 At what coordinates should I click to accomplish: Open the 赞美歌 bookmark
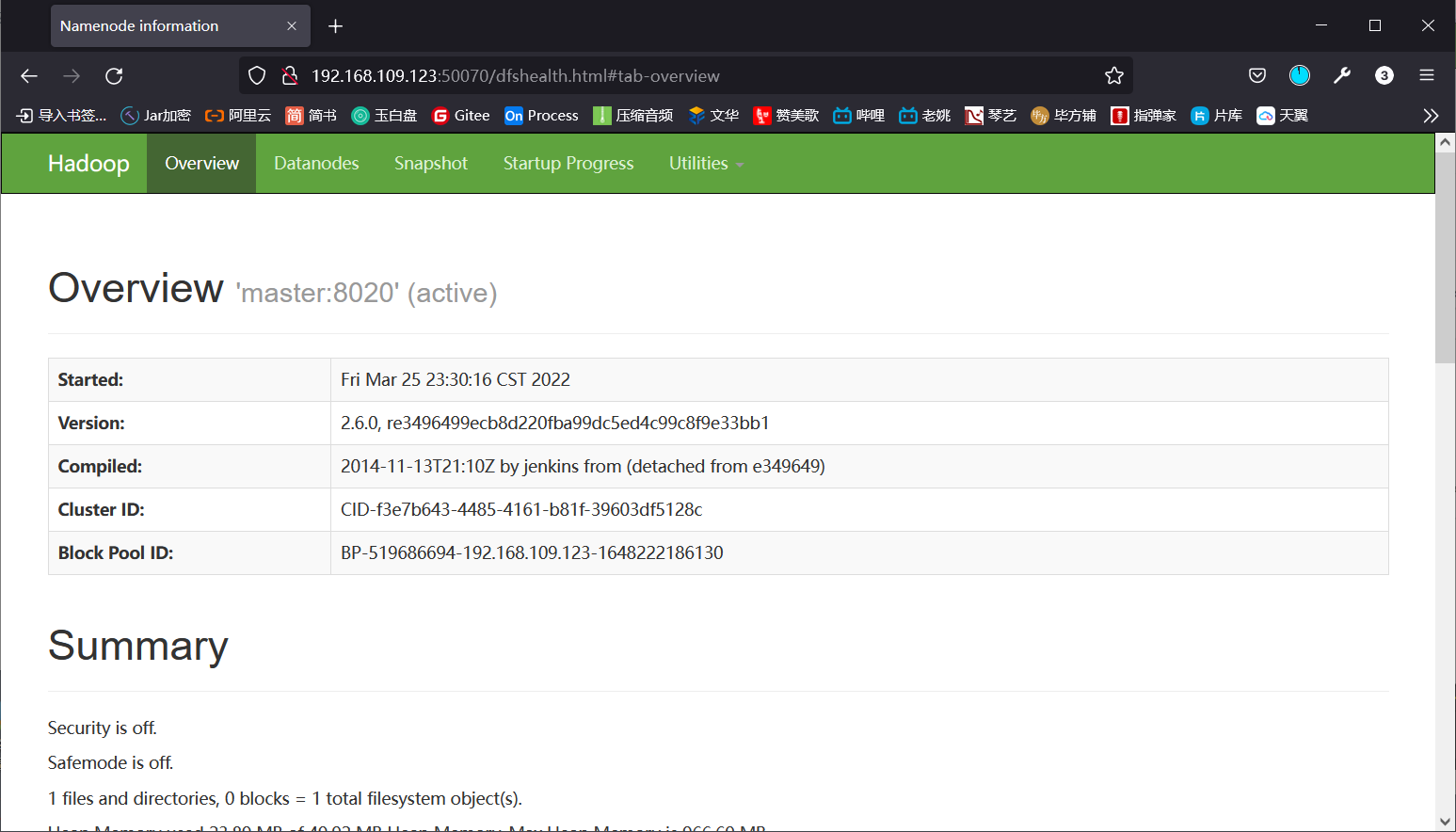pos(786,116)
